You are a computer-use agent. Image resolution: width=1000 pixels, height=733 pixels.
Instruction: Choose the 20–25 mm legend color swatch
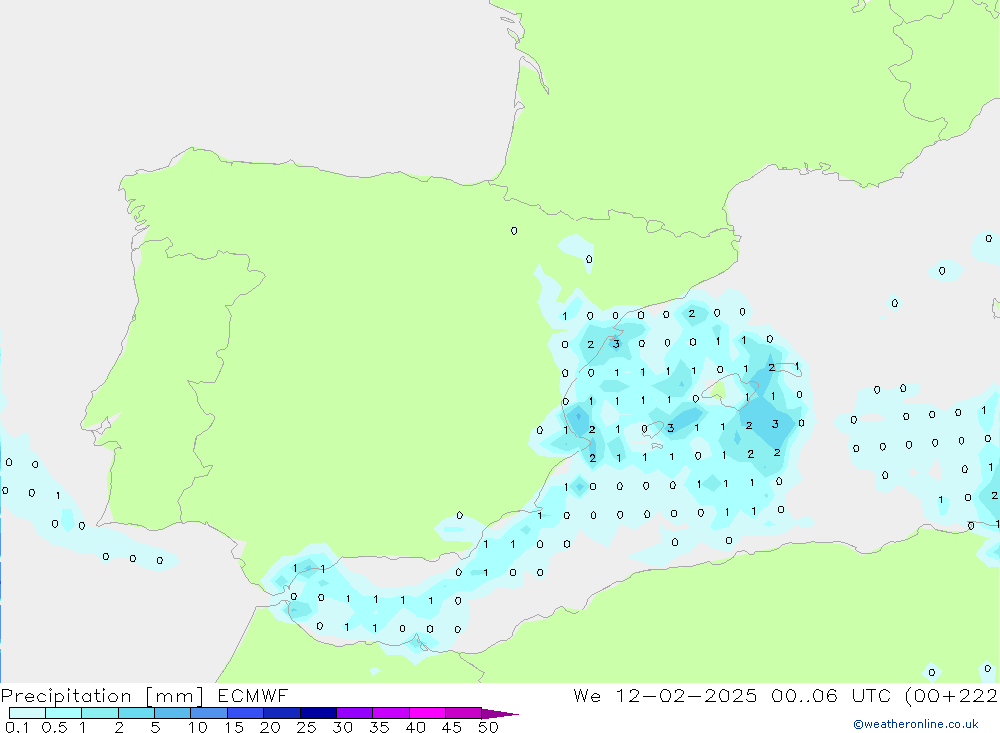(281, 713)
